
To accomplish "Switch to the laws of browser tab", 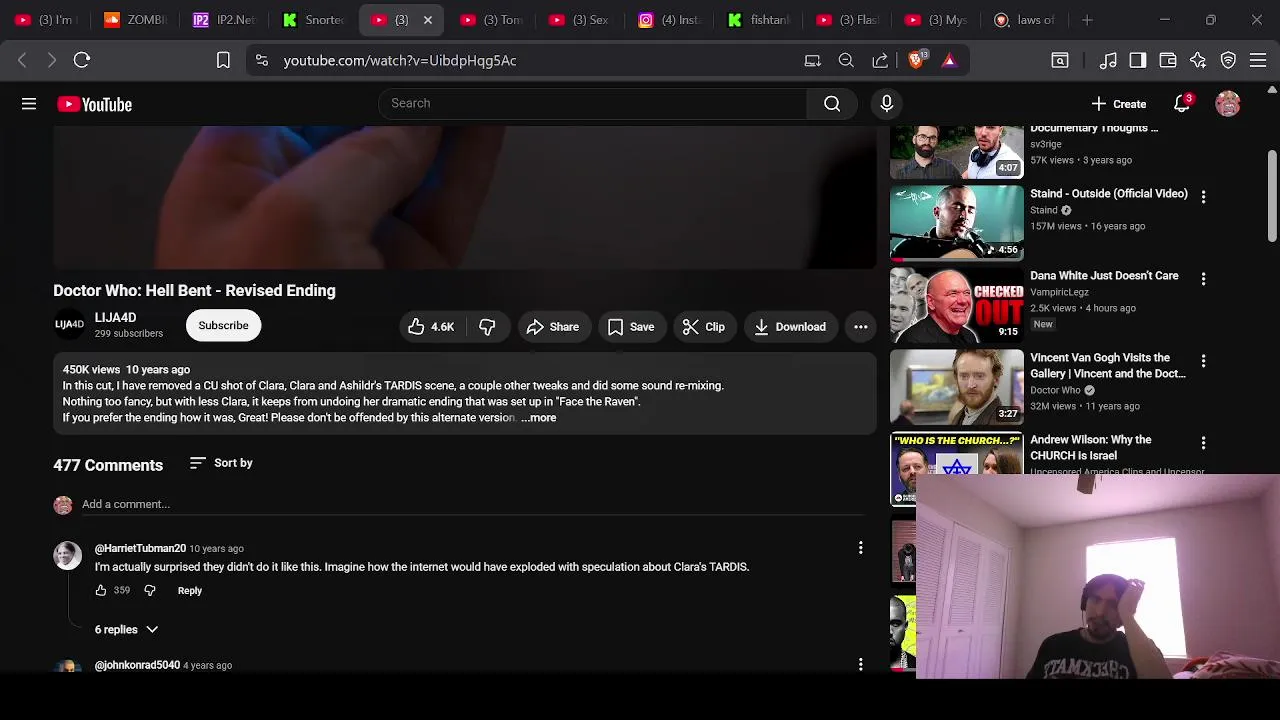I will 1025,19.
